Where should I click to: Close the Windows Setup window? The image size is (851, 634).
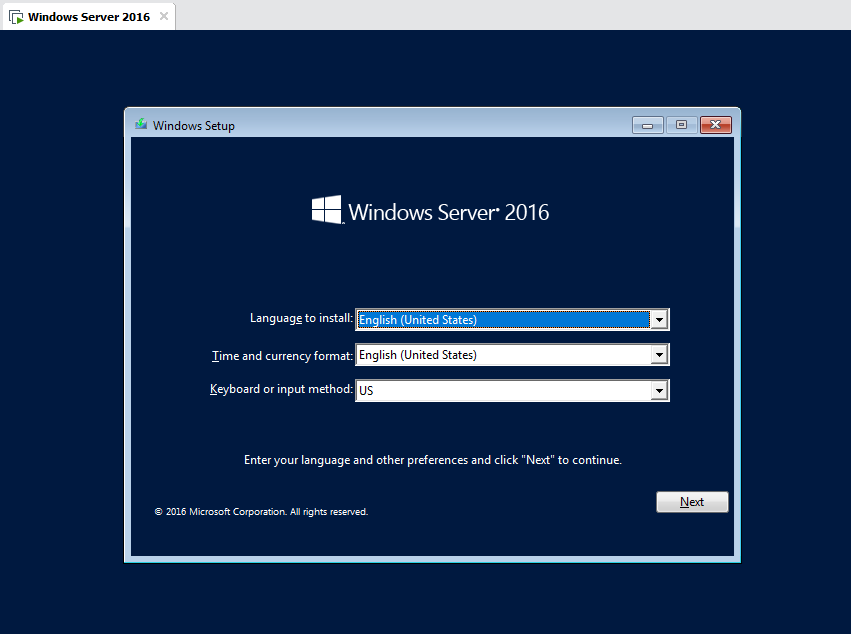(716, 125)
